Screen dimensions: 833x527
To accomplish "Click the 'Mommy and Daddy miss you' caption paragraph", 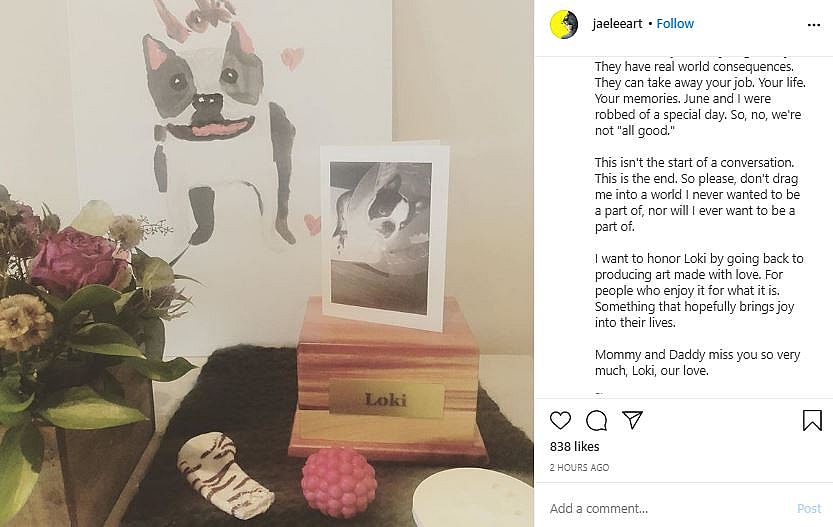I will 697,362.
